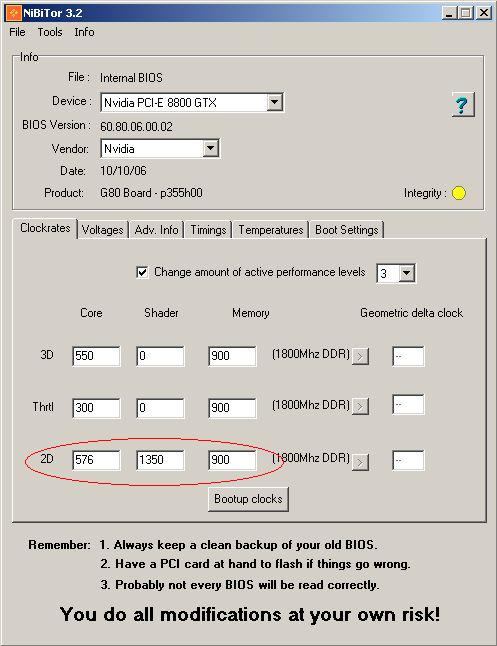Click the NiBiTor title bar app icon
The height and width of the screenshot is (646, 497).
pyautogui.click(x=13, y=13)
